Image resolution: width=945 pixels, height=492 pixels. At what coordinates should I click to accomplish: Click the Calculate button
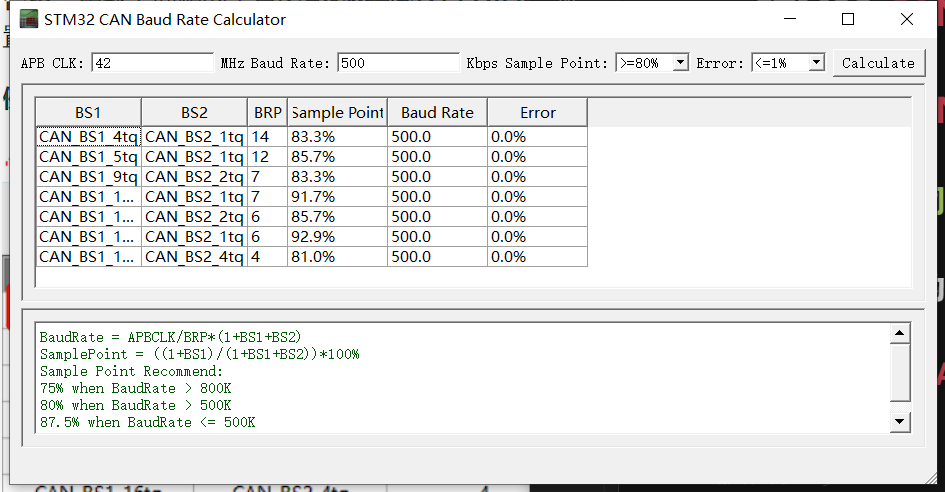879,63
